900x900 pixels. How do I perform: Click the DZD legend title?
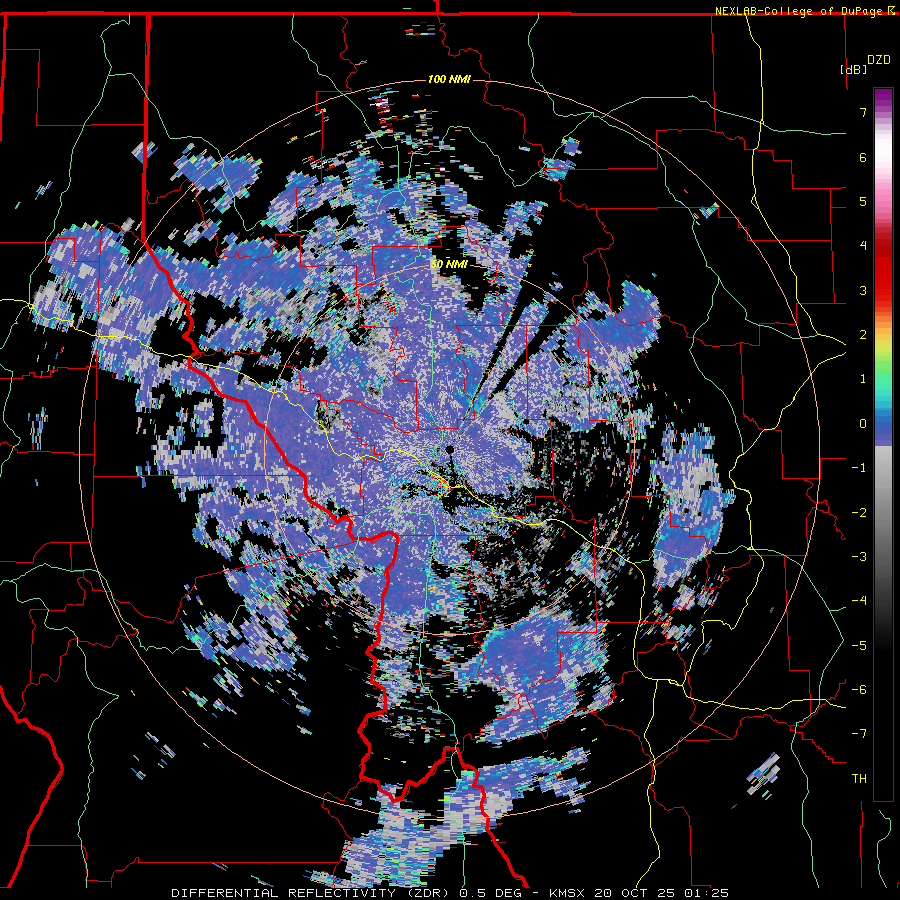tap(878, 60)
